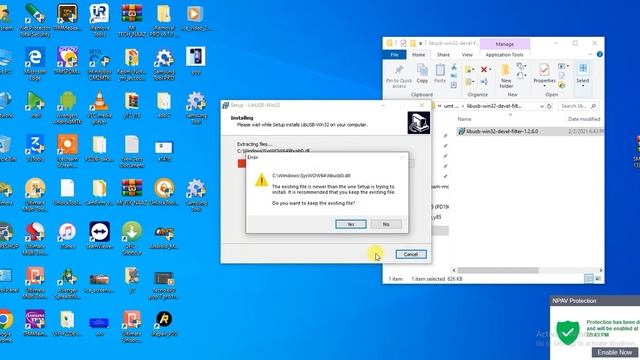Screen dimensions: 640x360
Task: Click the red Delete X icon
Action: pos(484,70)
